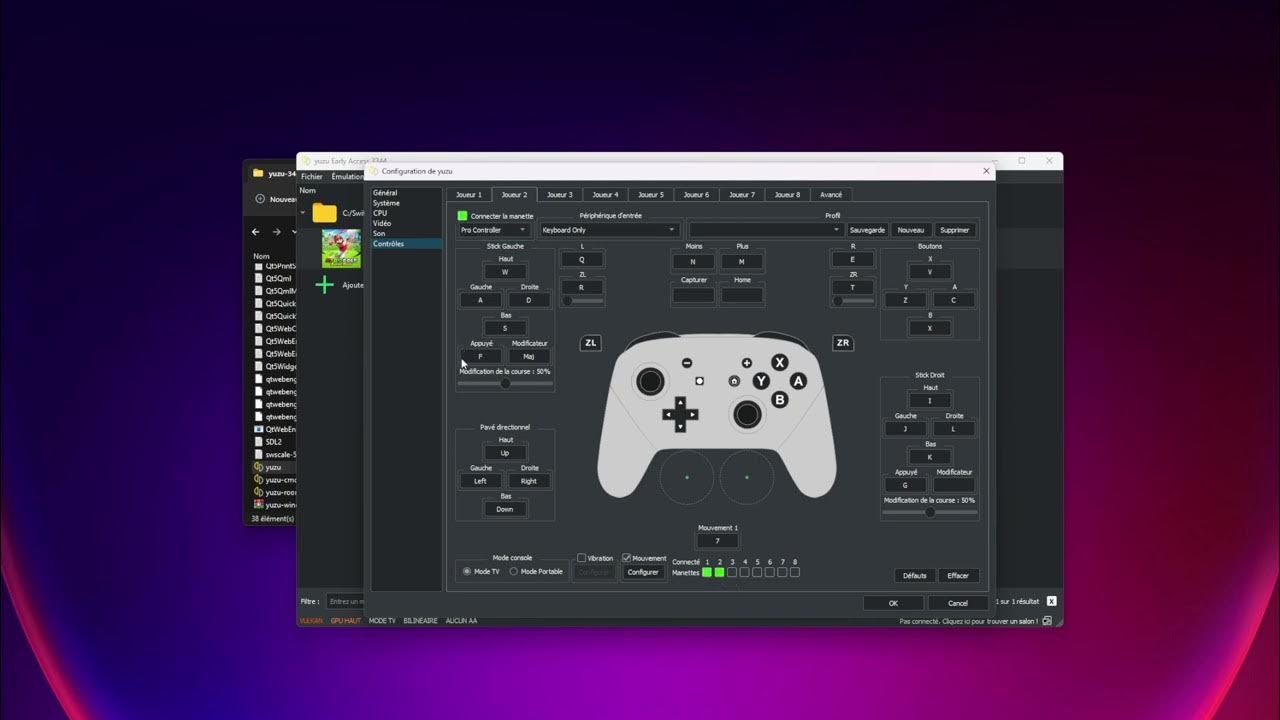Select the SDL2 file in File Explorer
The height and width of the screenshot is (720, 1280).
[x=273, y=442]
